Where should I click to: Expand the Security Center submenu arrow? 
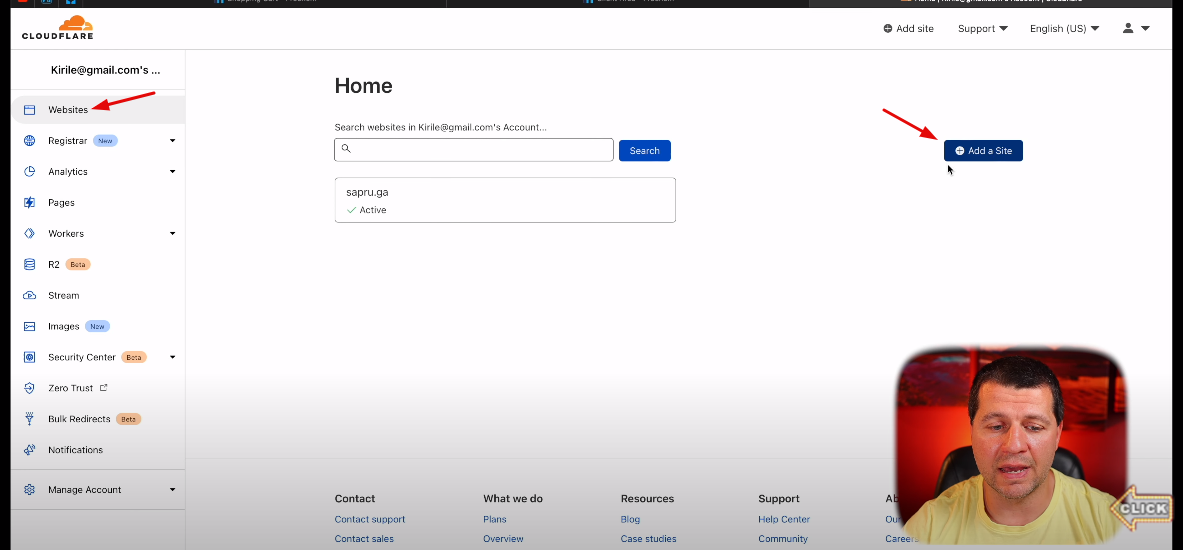172,358
